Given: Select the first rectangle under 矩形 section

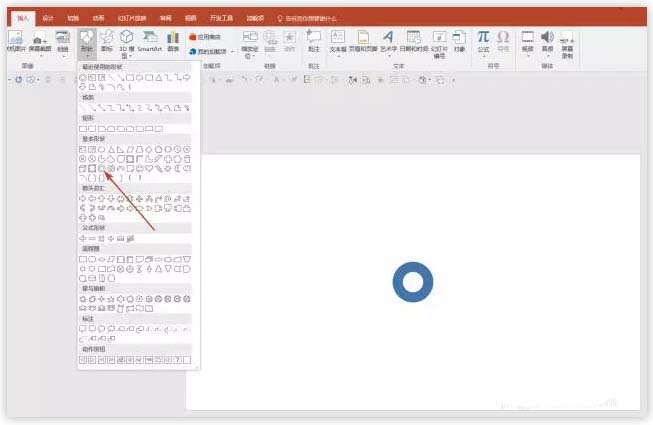Looking at the screenshot, I should point(82,129).
